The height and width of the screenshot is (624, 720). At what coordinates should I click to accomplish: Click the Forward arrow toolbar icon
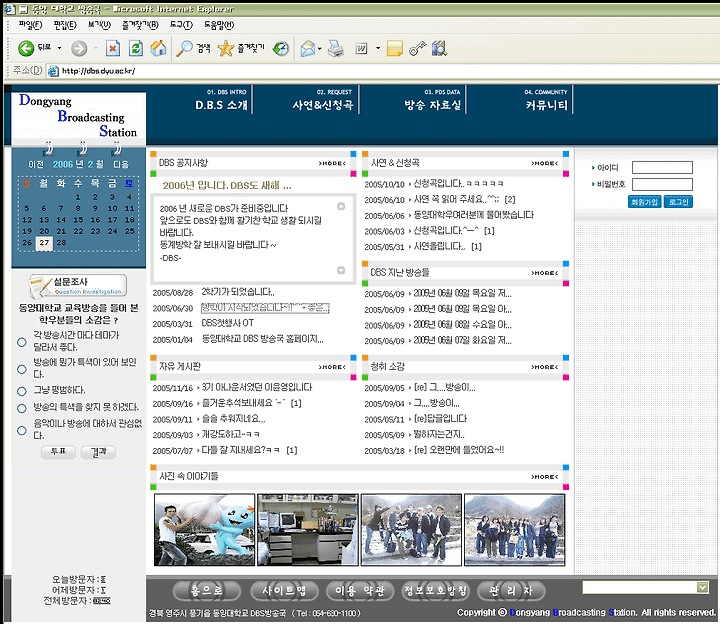coord(79,48)
